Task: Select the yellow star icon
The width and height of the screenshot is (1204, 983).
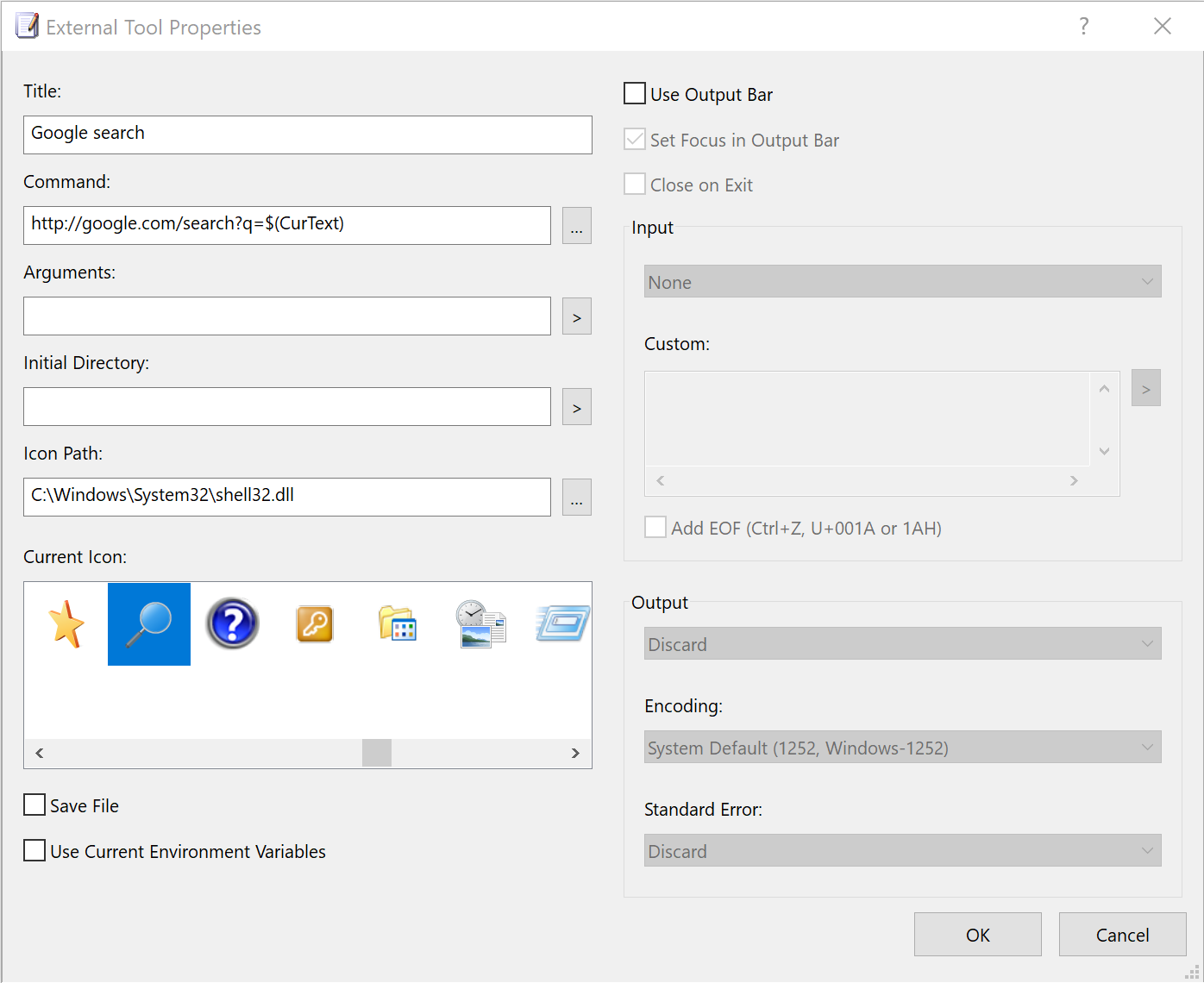Action: pos(66,623)
